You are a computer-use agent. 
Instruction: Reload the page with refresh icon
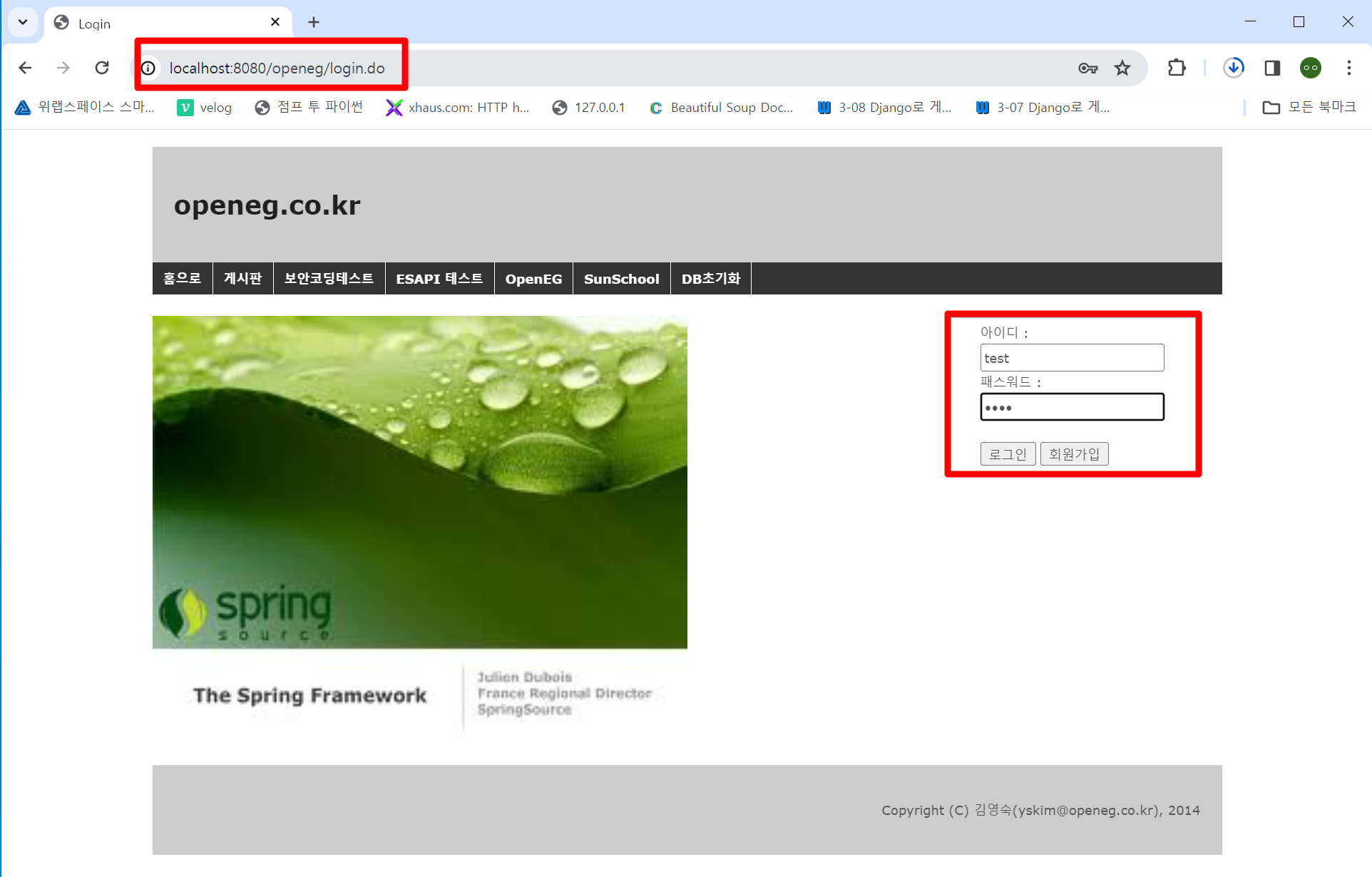coord(102,68)
